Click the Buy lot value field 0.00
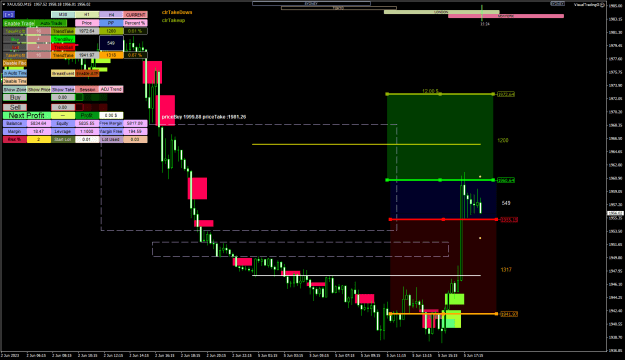 63,98
